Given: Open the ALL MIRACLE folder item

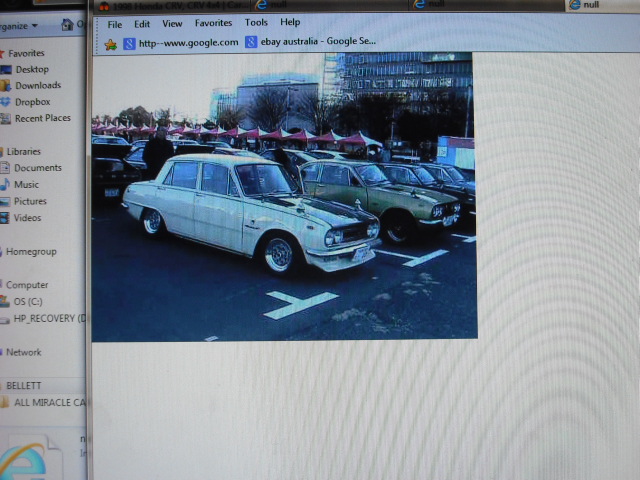Looking at the screenshot, I should 45,402.
